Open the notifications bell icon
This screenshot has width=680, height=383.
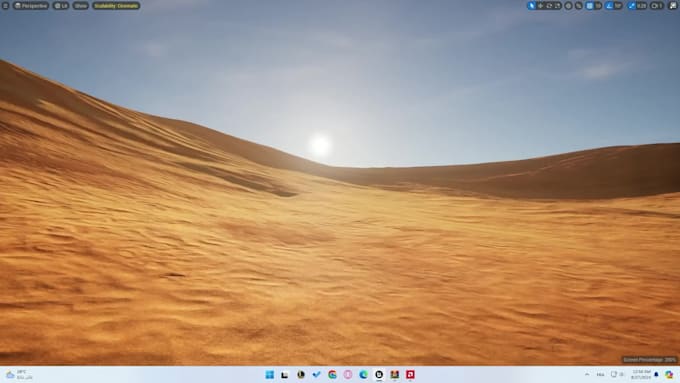point(656,374)
